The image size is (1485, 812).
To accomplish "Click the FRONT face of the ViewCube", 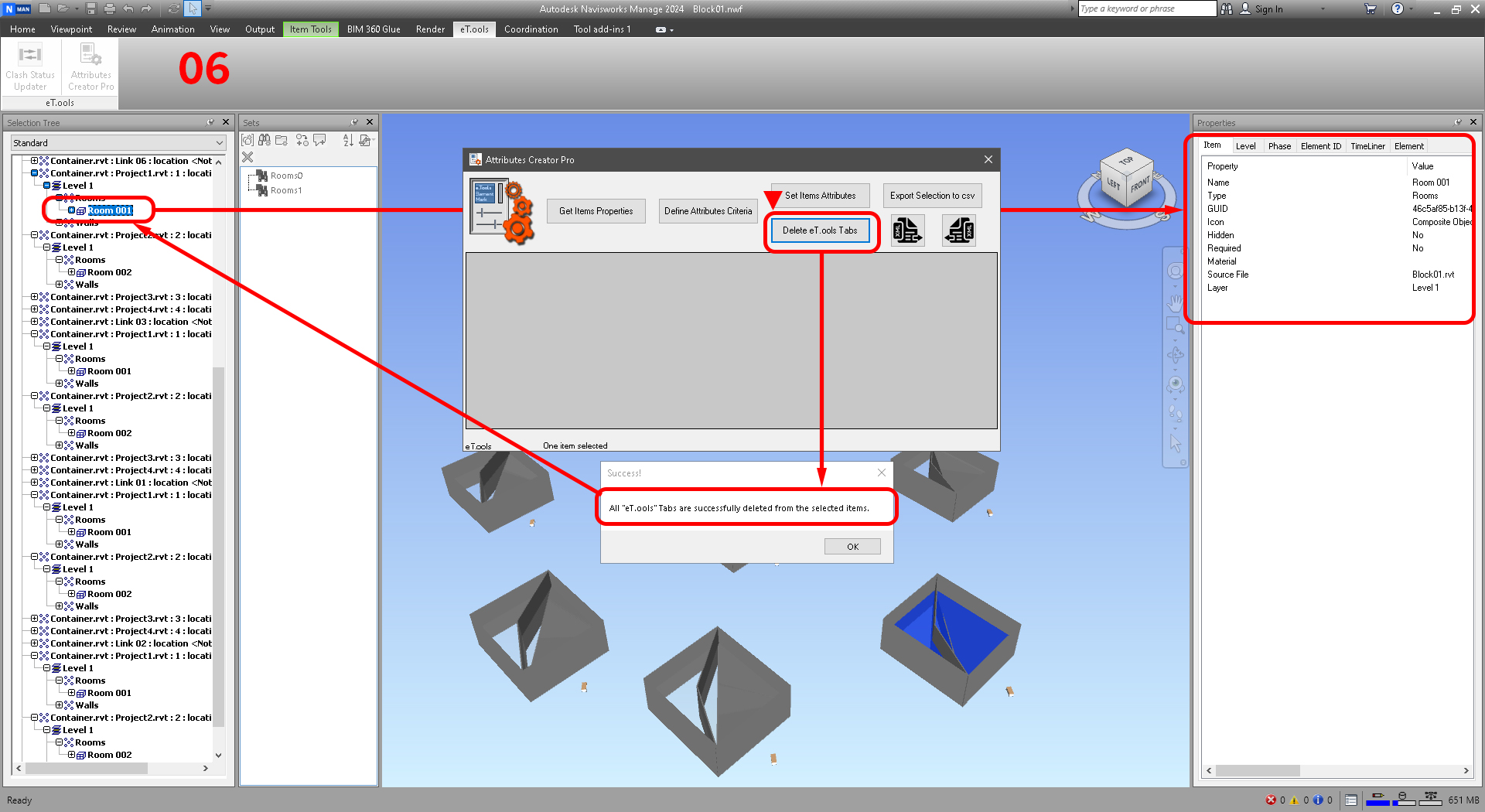I will (1140, 186).
